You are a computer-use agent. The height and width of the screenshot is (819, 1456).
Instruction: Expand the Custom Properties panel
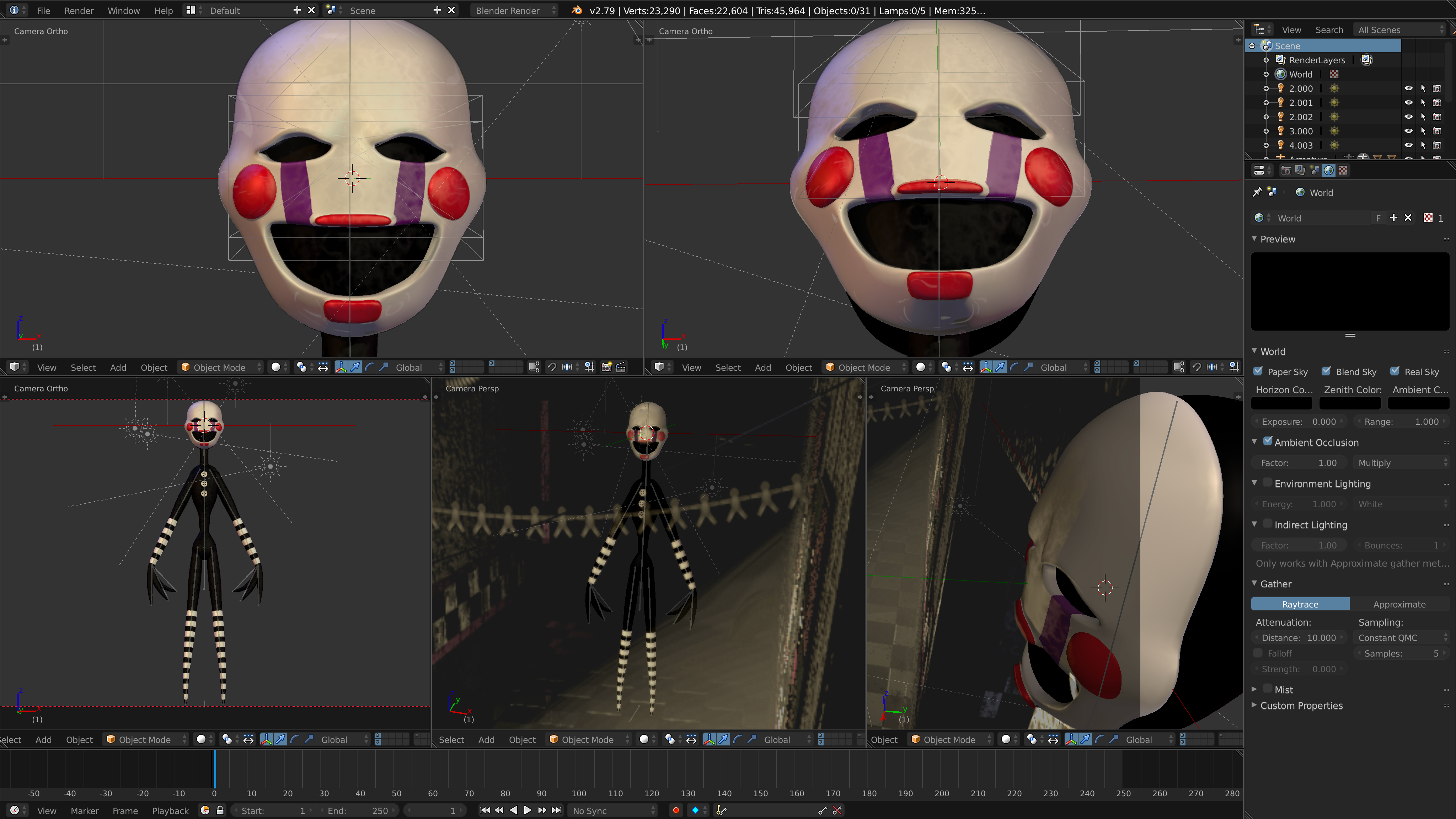1254,705
